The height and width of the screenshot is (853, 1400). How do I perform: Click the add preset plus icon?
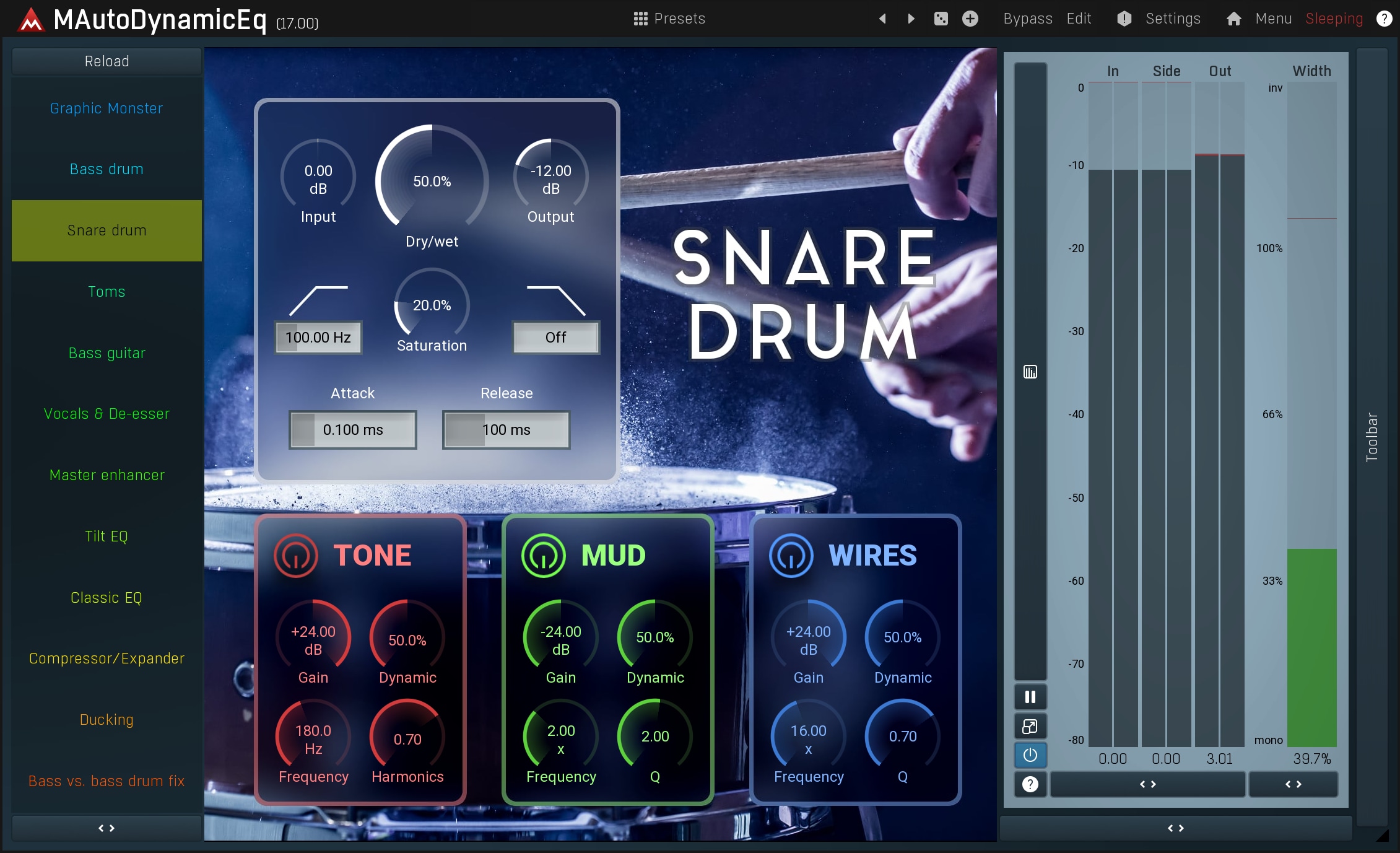coord(970,19)
